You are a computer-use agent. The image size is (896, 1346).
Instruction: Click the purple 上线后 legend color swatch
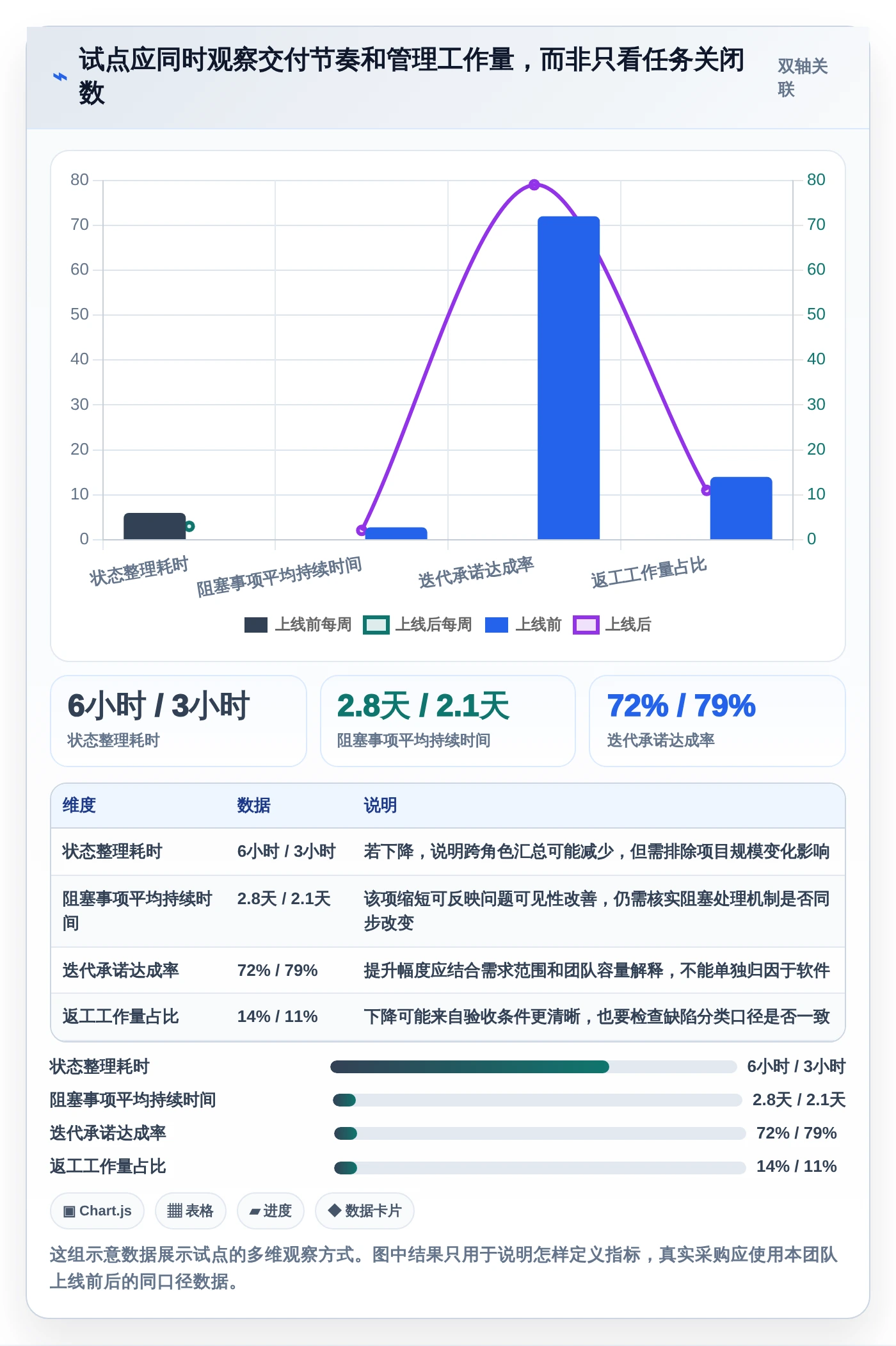click(586, 625)
